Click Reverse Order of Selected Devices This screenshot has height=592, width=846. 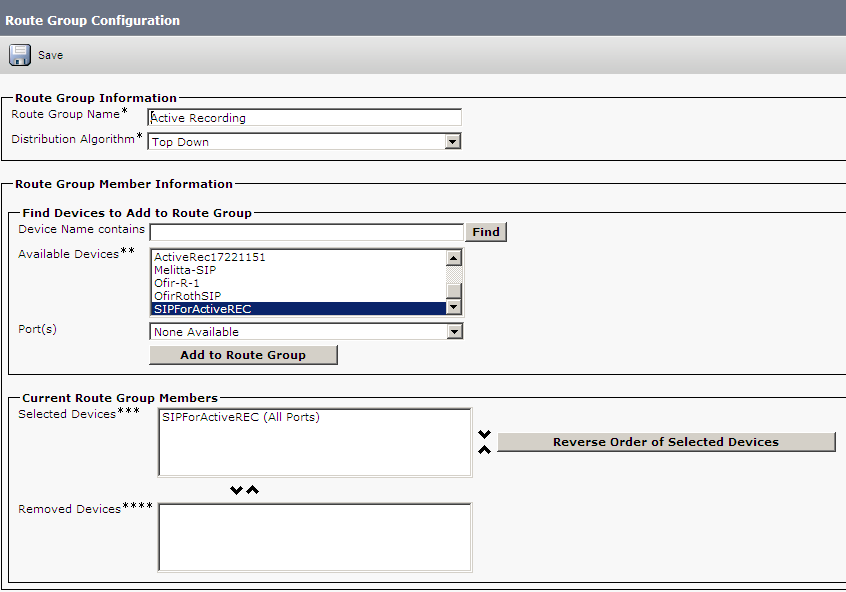click(x=666, y=442)
